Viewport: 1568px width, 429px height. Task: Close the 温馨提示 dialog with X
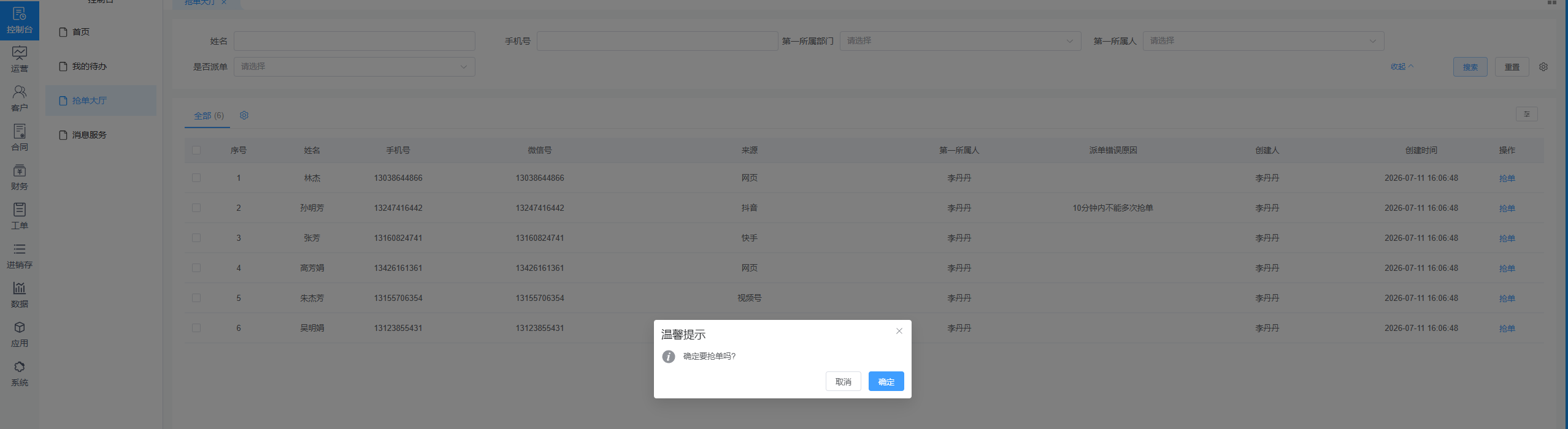tap(899, 331)
